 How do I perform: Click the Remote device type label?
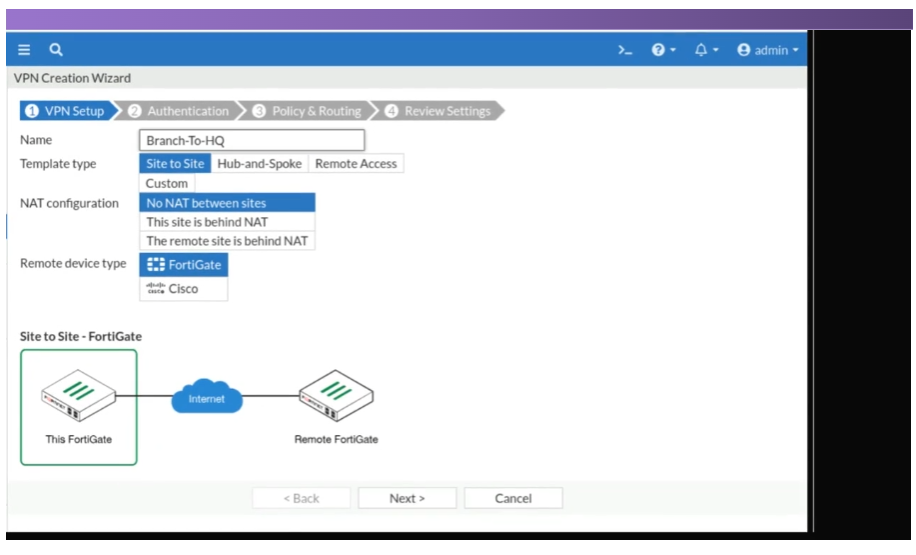[73, 263]
